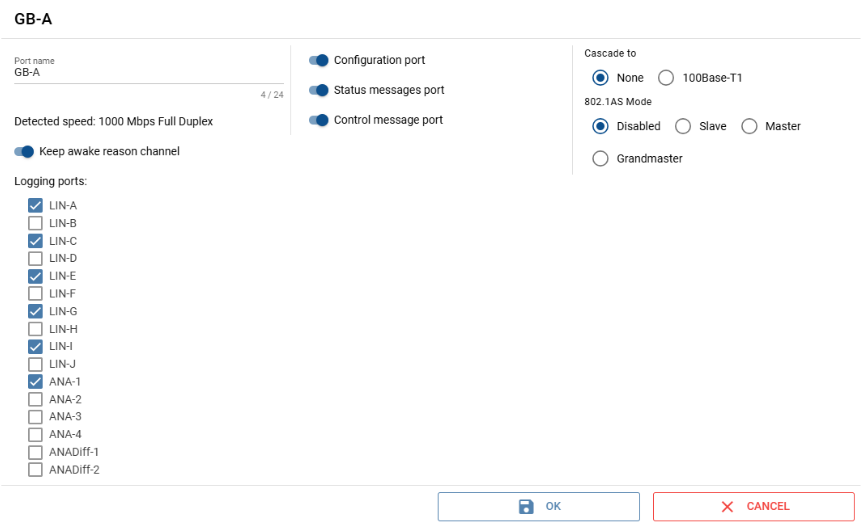The height and width of the screenshot is (523, 861).
Task: Uncheck the LIN-A logging port
Action: (36, 205)
